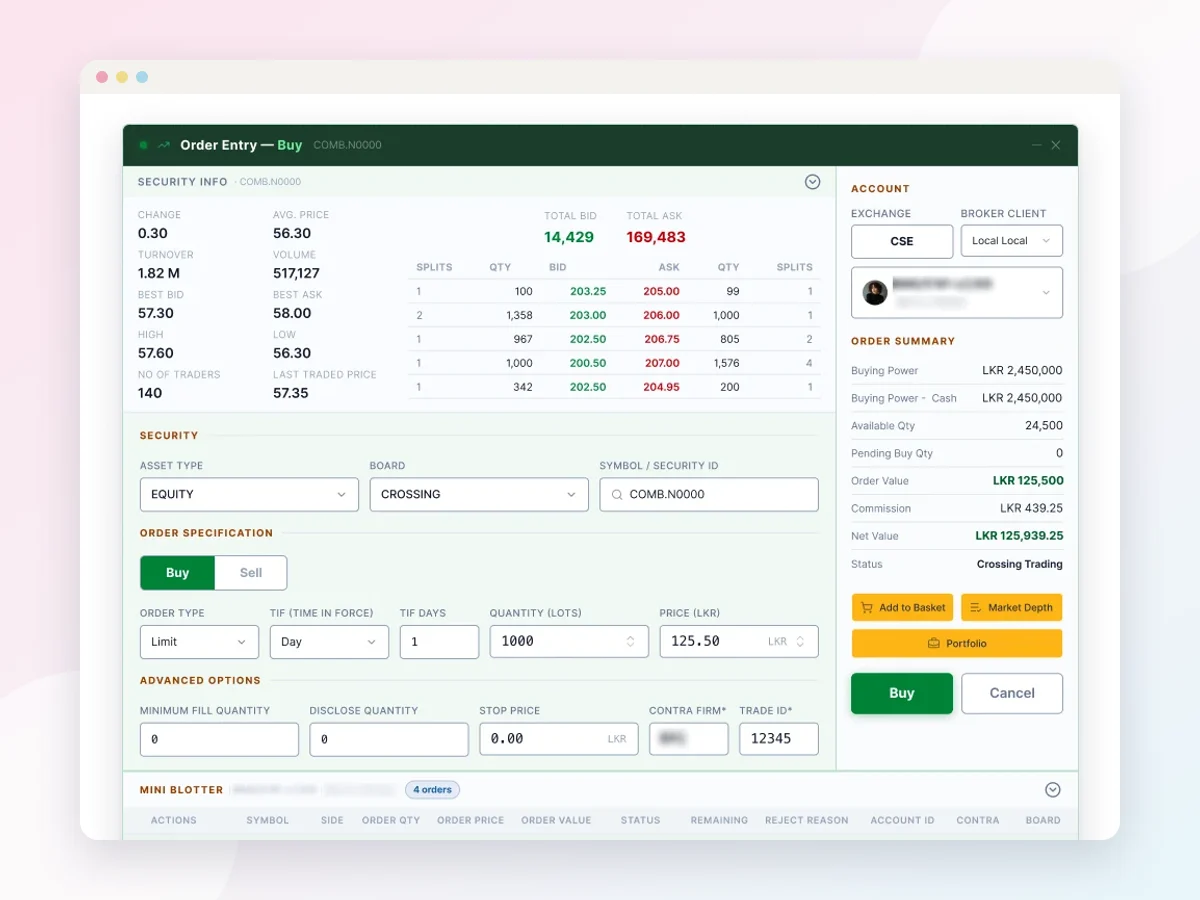Click the cart icon on Add to Basket
1200x900 pixels.
click(x=866, y=607)
